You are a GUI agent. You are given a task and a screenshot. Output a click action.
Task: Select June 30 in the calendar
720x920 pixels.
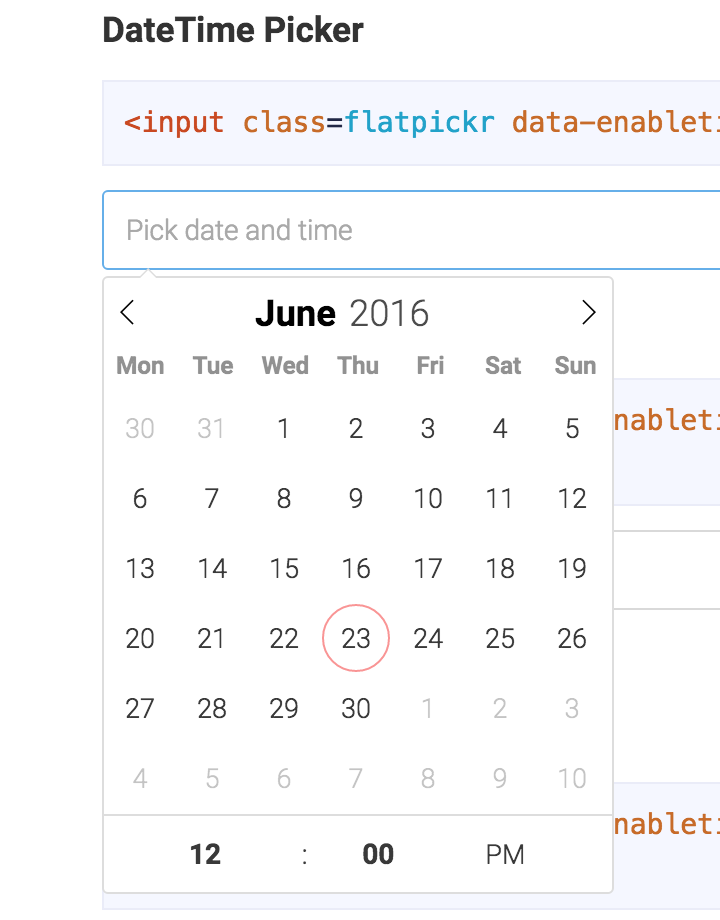[x=356, y=708]
